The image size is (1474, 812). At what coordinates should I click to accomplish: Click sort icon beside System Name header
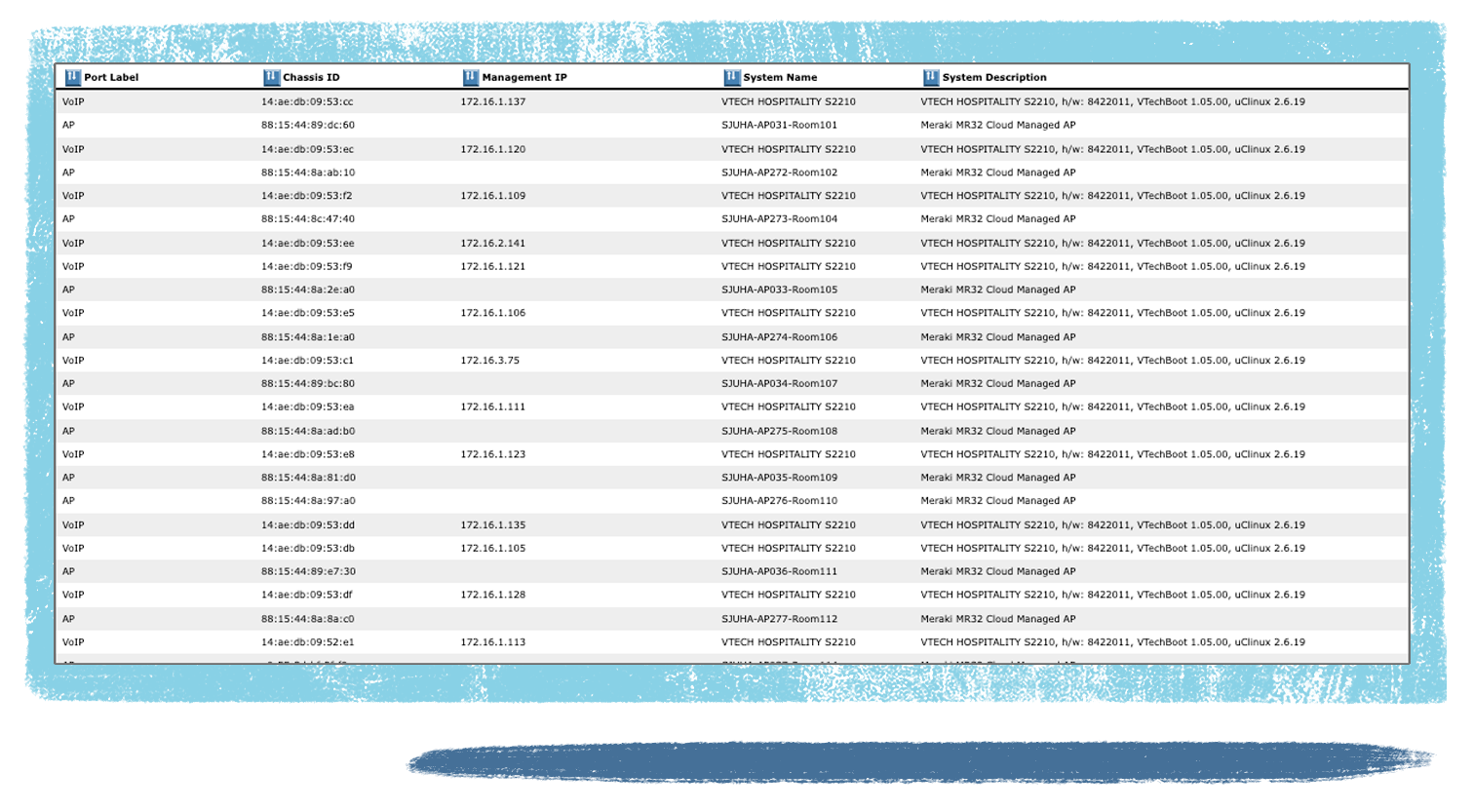click(x=732, y=77)
